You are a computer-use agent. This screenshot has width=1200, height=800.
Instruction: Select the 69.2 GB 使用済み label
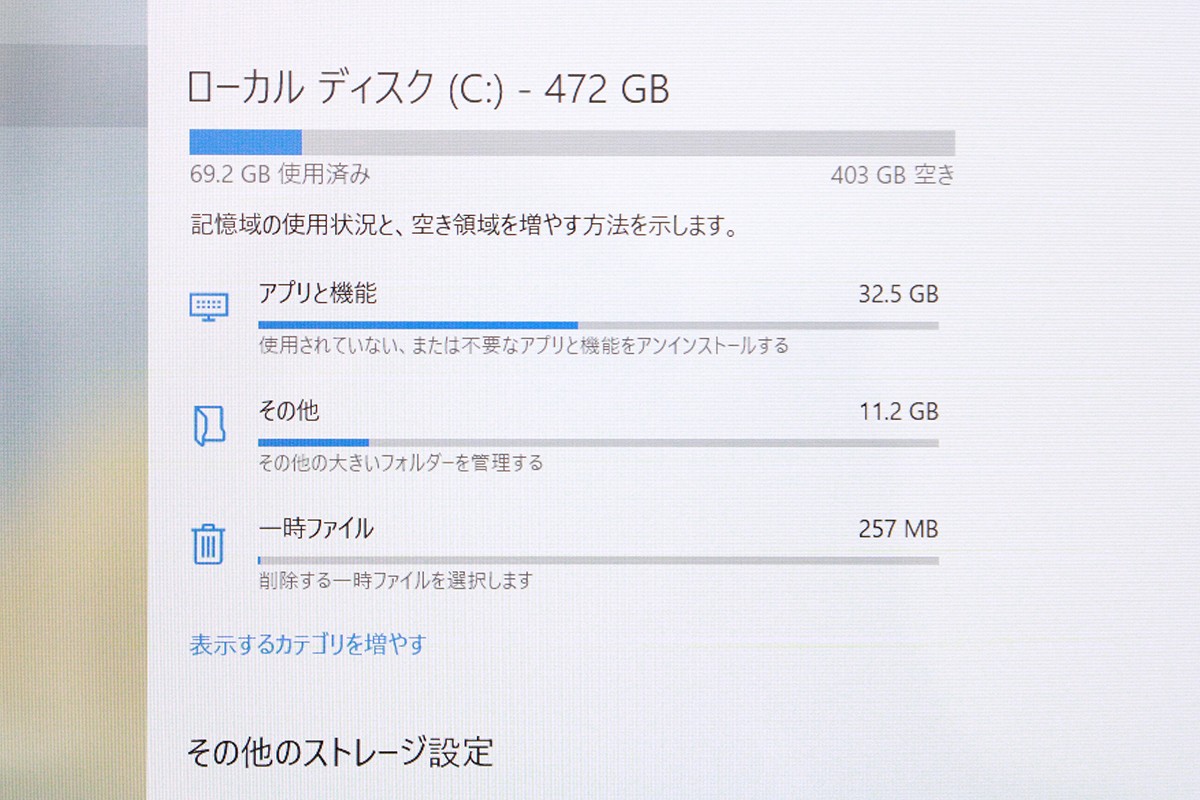tap(280, 174)
